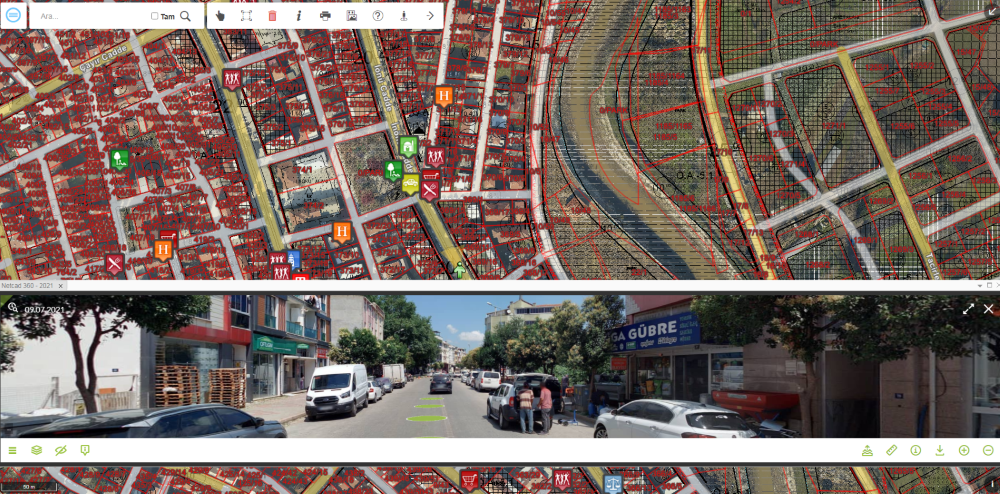Image resolution: width=1000 pixels, height=494 pixels.
Task: Open the main circular menu button
Action: tap(13, 15)
